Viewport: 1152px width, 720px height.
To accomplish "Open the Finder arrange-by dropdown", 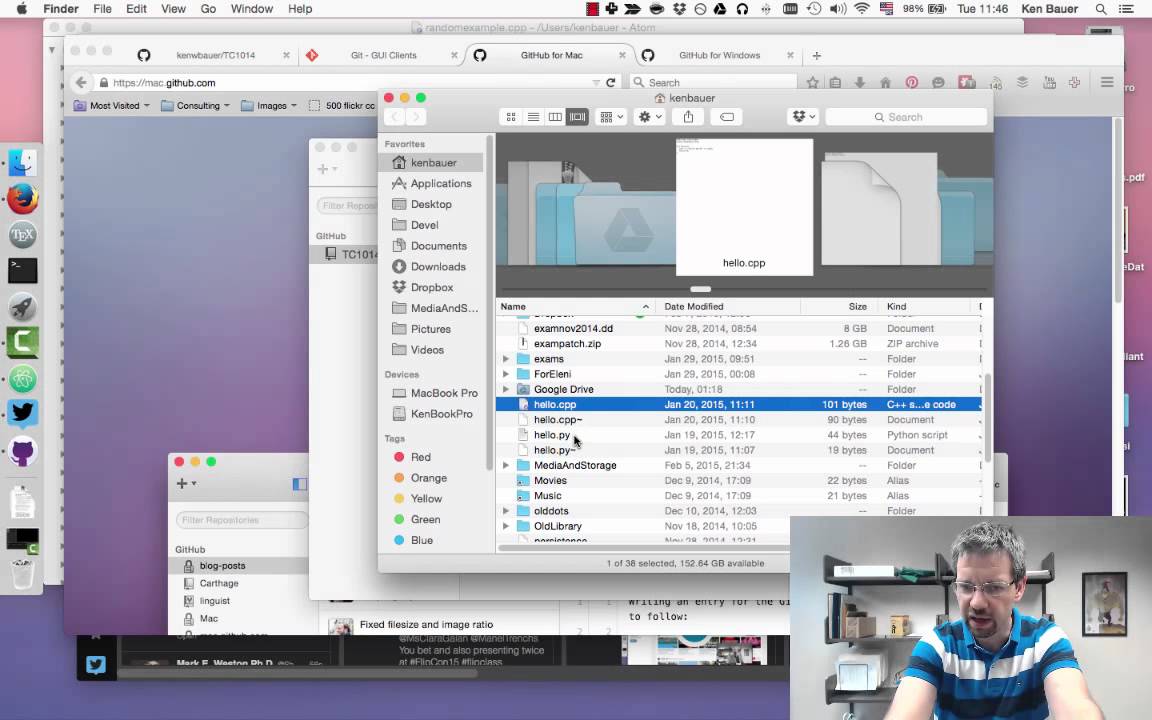I will (x=611, y=117).
